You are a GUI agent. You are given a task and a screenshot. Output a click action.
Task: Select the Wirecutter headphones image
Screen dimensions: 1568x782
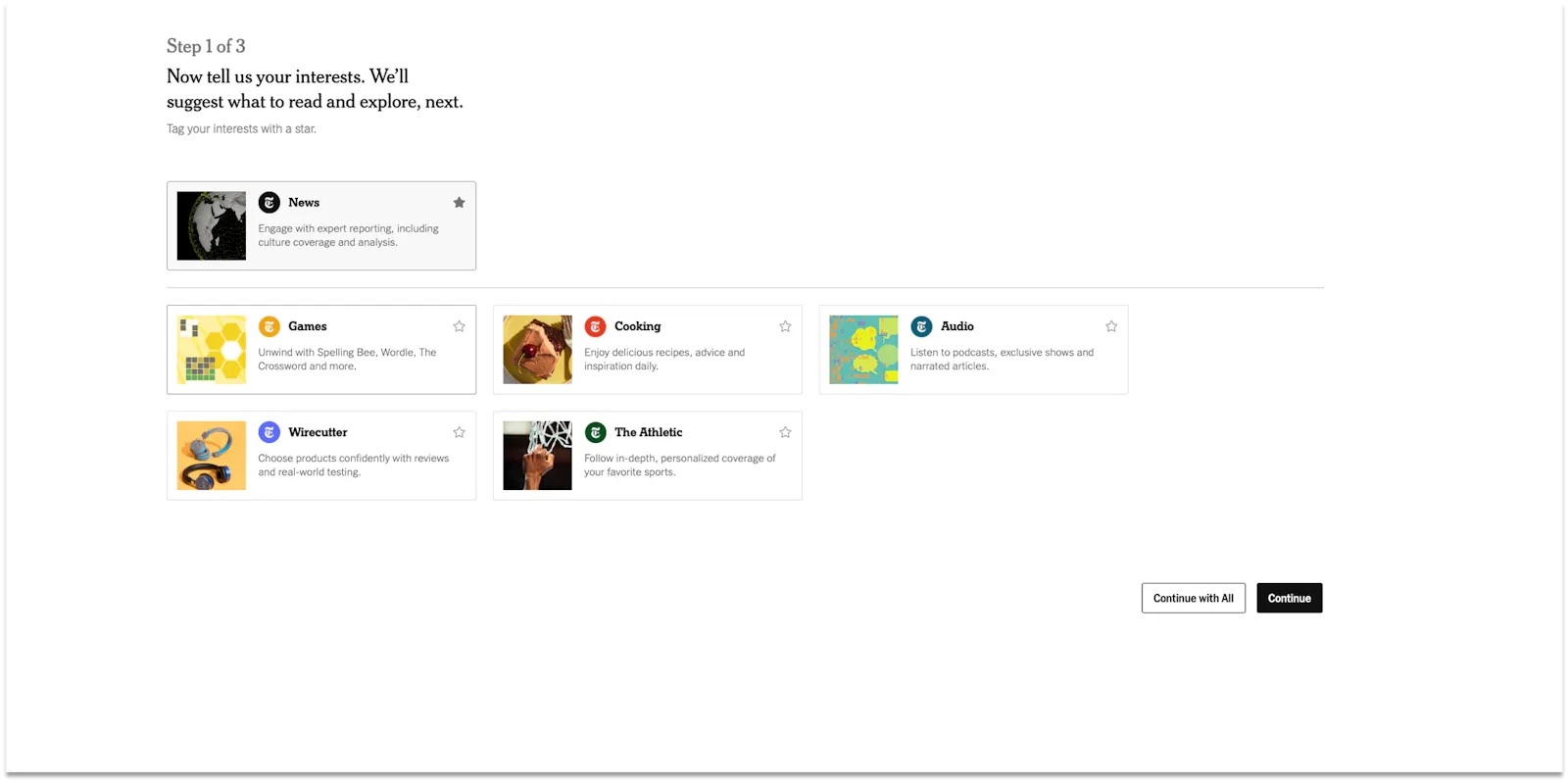212,456
